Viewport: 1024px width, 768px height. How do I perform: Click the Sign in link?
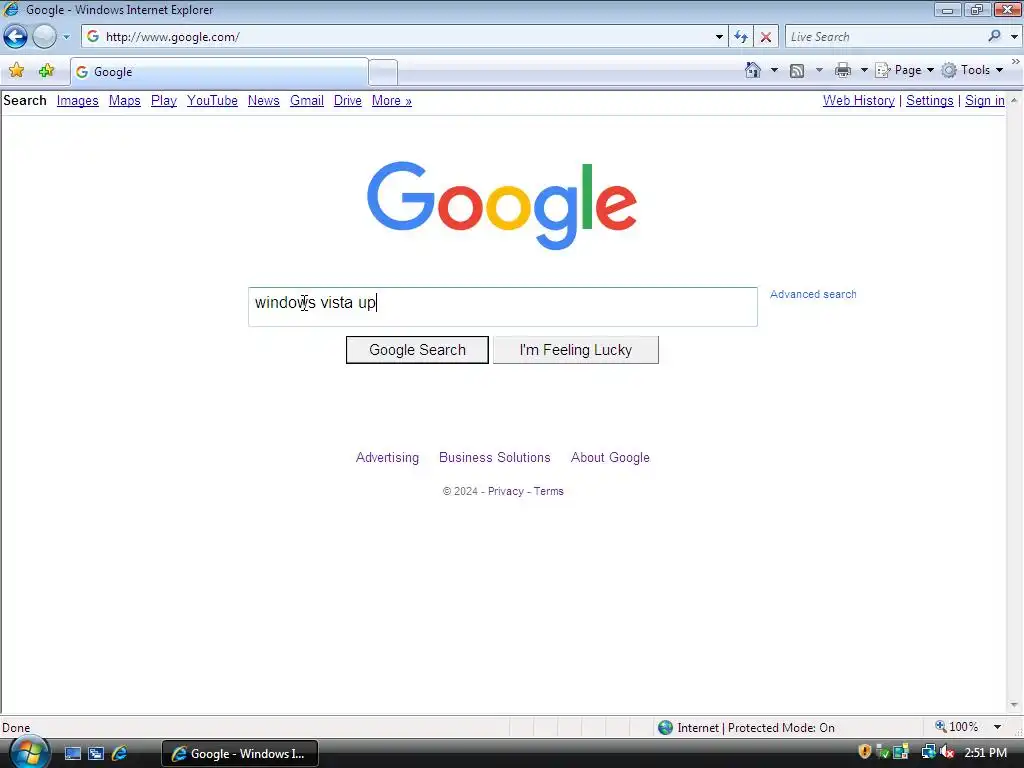[x=985, y=101]
